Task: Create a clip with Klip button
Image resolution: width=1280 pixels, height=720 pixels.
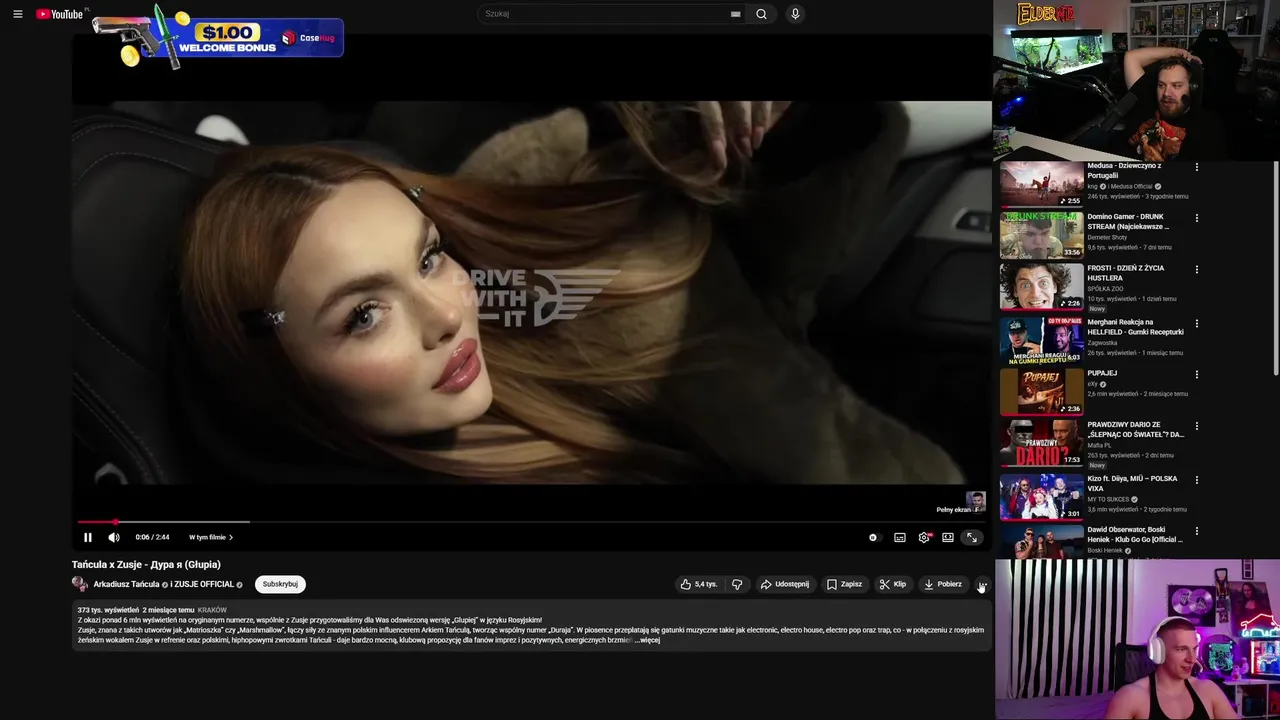Action: 893,584
